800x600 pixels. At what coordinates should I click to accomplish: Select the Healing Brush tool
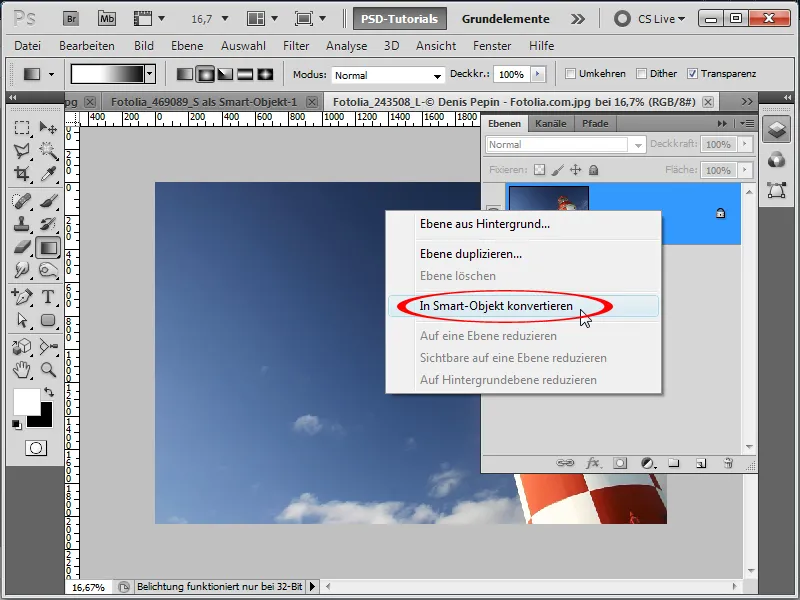coord(21,201)
